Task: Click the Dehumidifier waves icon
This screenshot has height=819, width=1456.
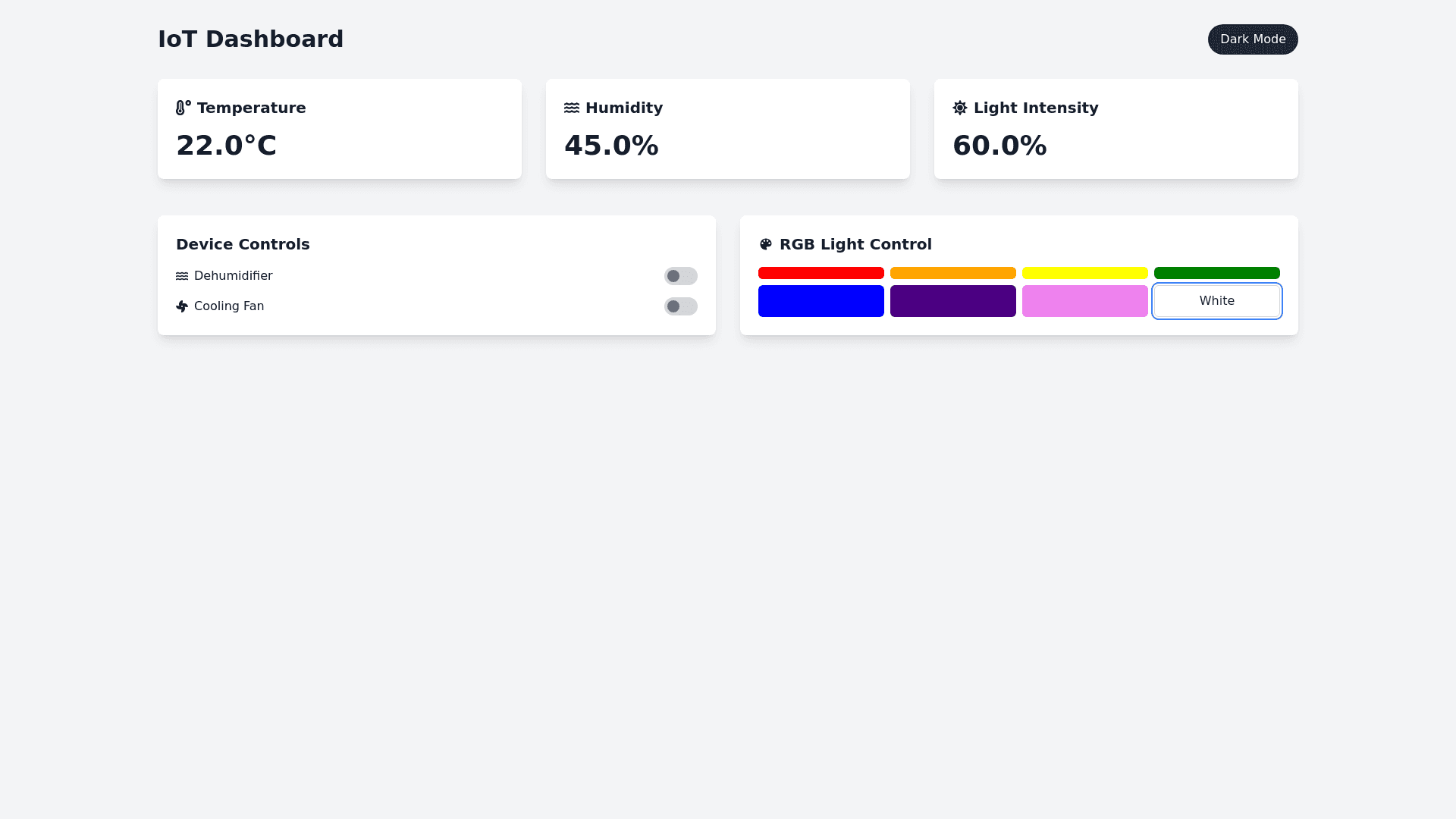Action: 182,276
